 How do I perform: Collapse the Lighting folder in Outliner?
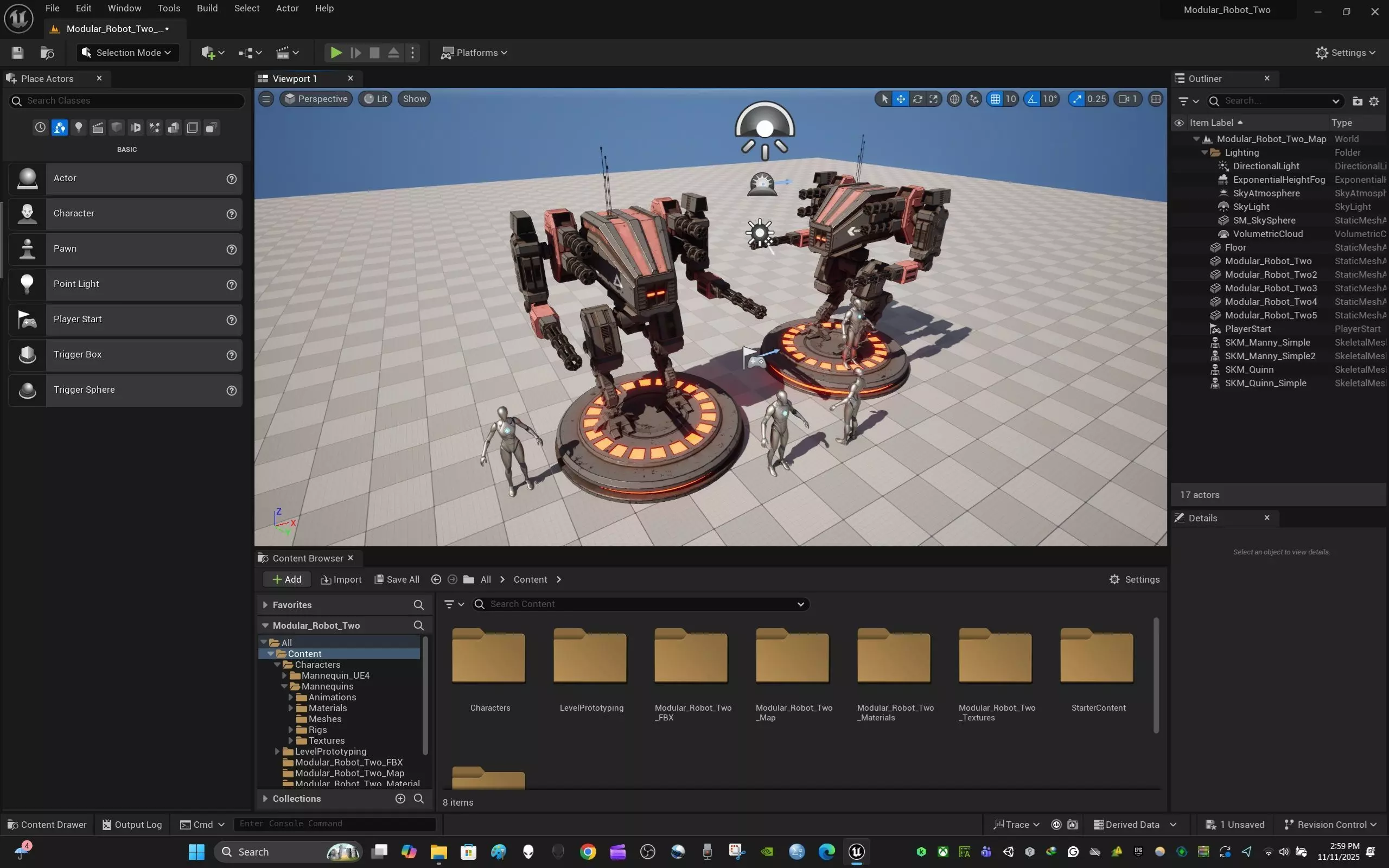pyautogui.click(x=1204, y=152)
